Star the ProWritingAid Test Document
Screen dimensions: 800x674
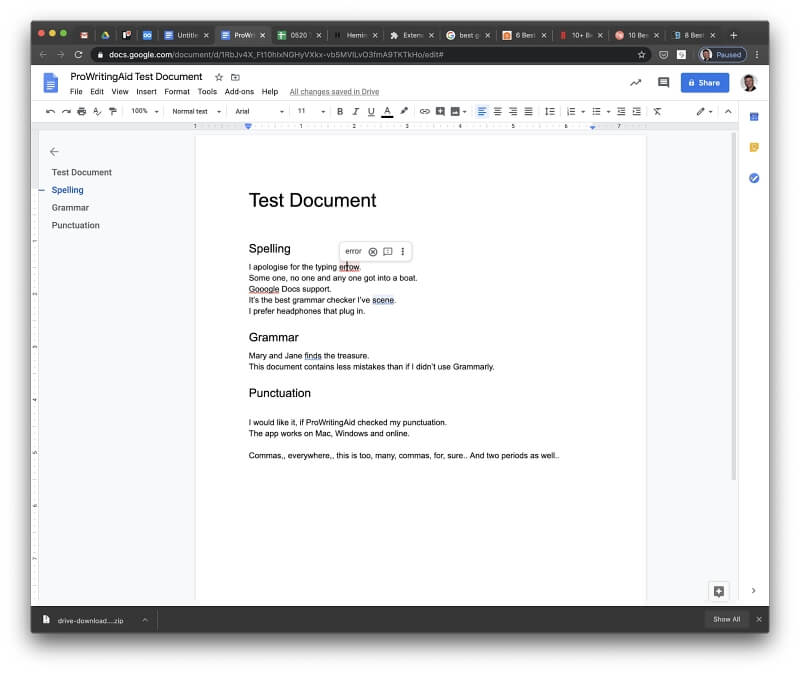pos(219,77)
